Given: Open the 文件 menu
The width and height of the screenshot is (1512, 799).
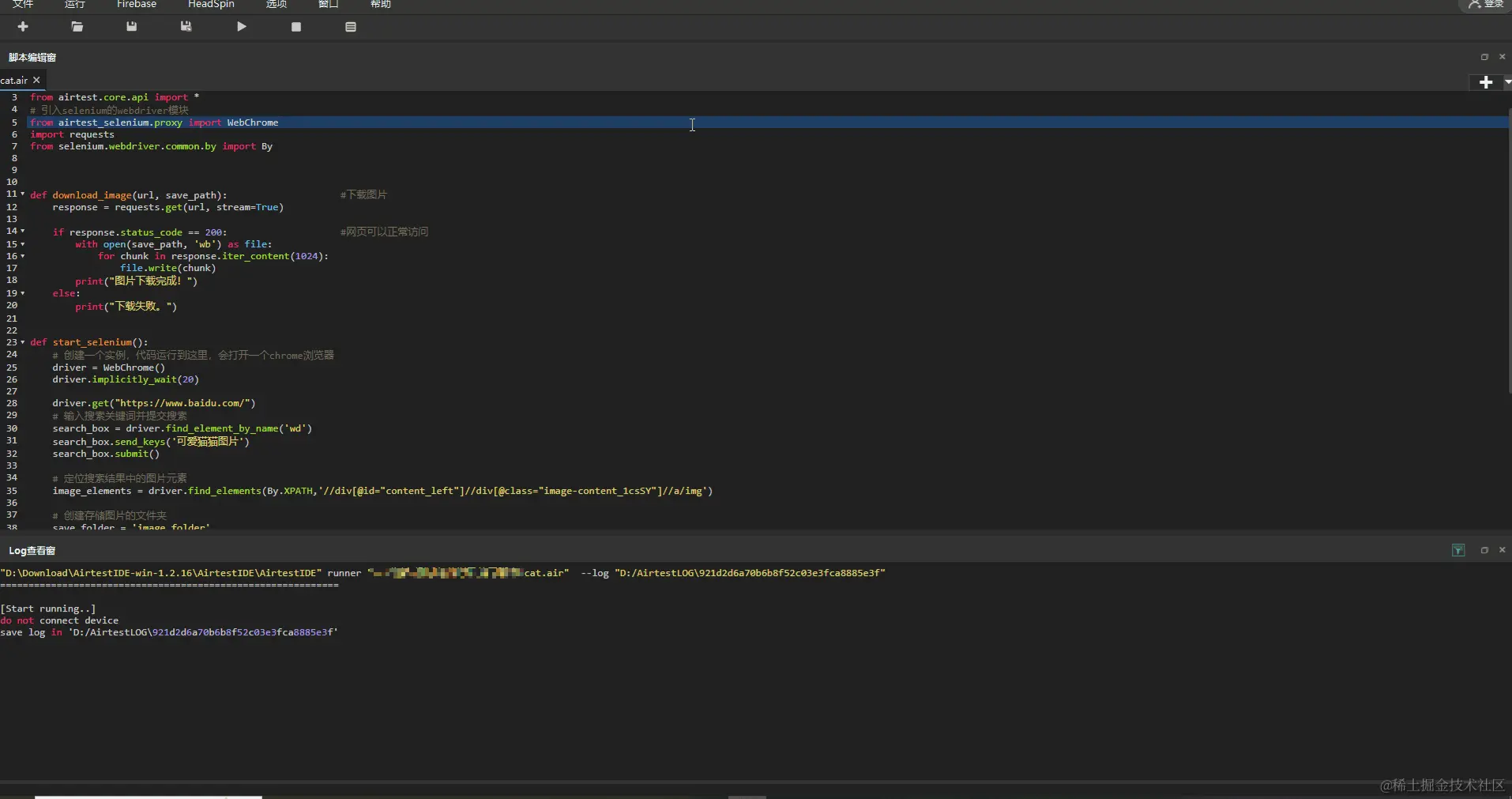Looking at the screenshot, I should (23, 4).
